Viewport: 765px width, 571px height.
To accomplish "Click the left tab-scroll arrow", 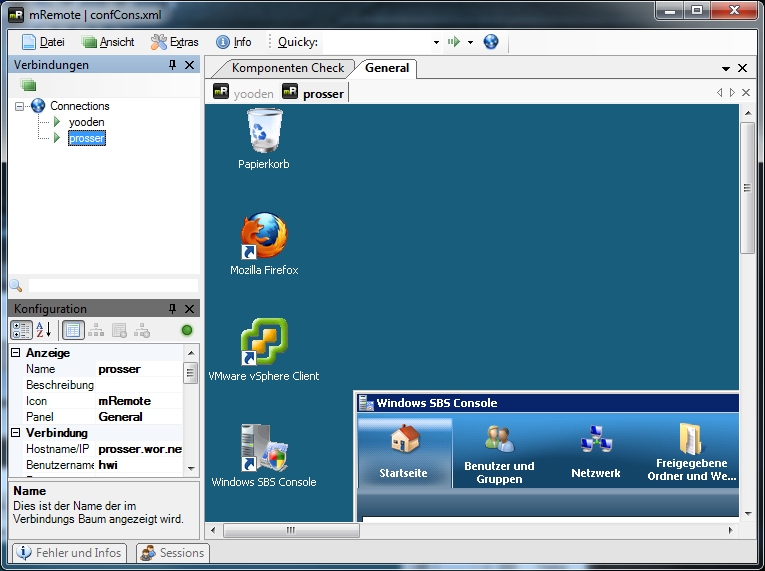I will 719,92.
